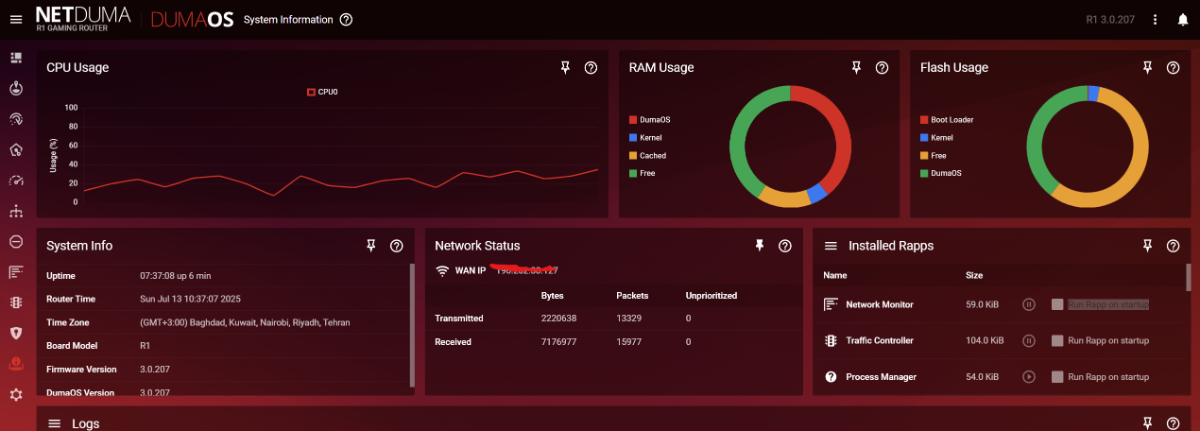The image size is (1200, 431).
Task: Toggle DumaOS in Flash Usage legend
Action: coord(940,174)
